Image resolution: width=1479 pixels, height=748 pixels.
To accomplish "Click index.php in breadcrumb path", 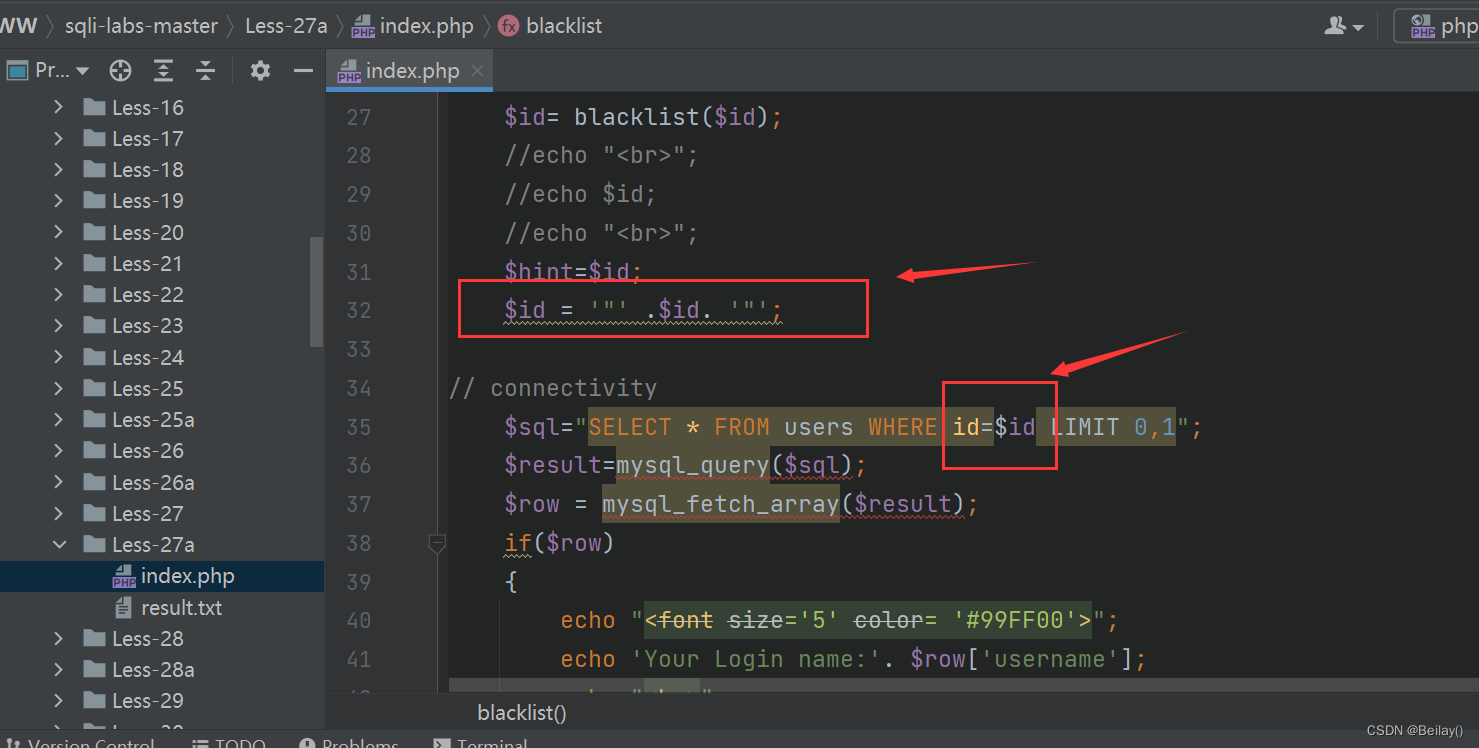I will pyautogui.click(x=413, y=26).
